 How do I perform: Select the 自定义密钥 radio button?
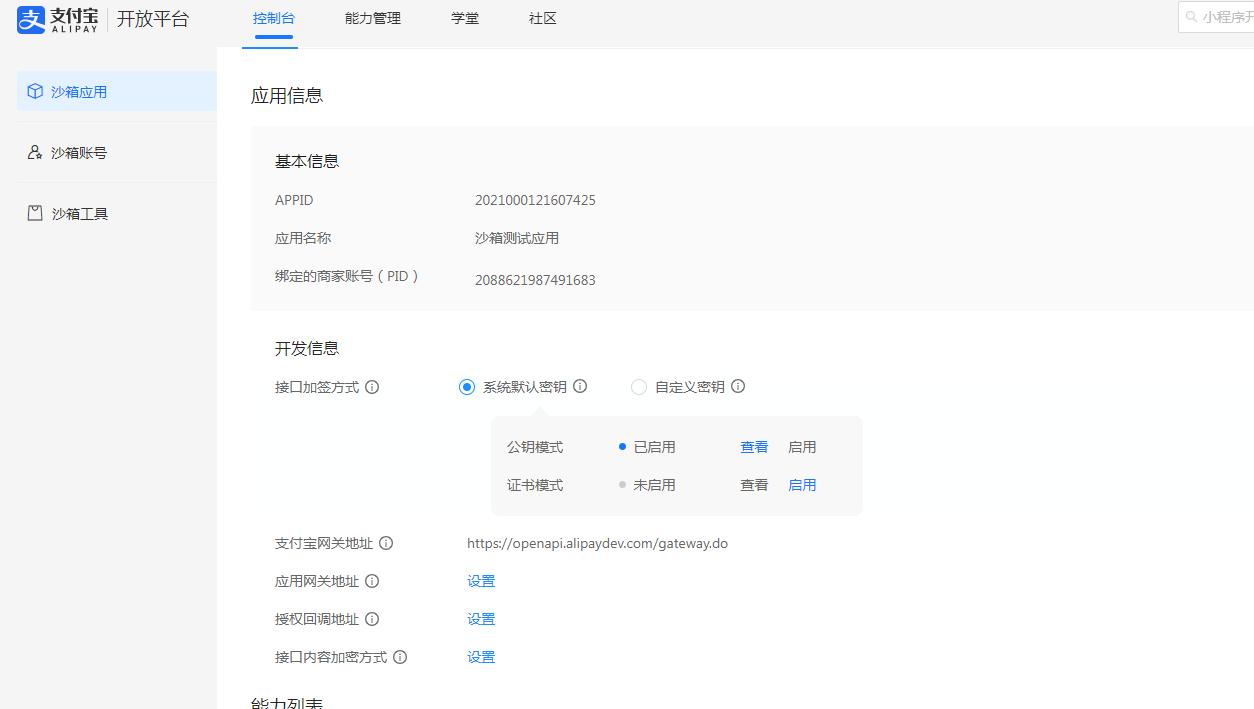638,387
